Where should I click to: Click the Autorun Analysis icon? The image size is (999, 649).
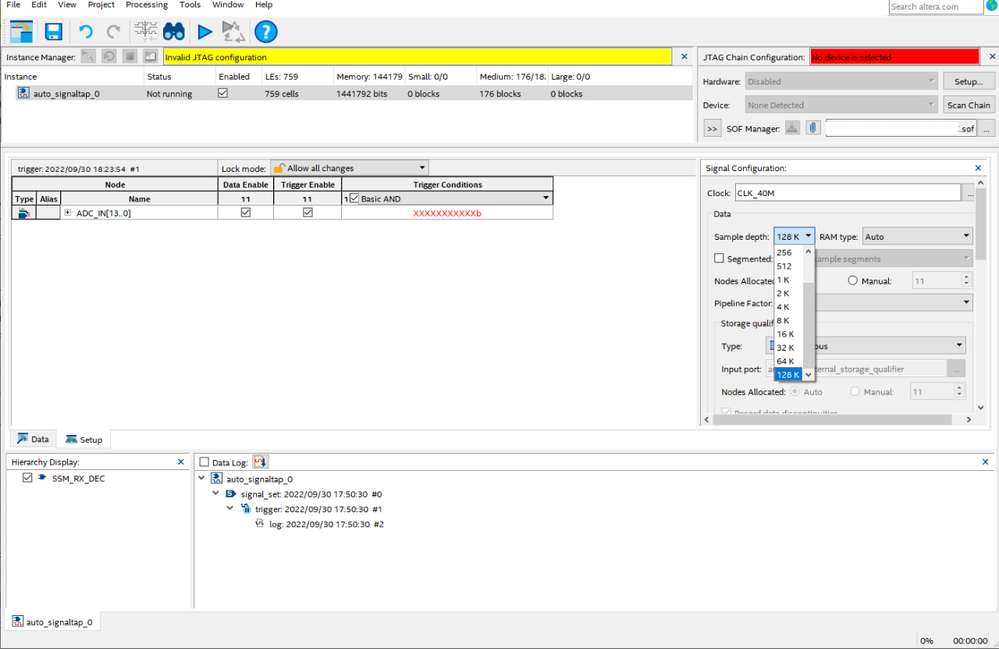(232, 32)
